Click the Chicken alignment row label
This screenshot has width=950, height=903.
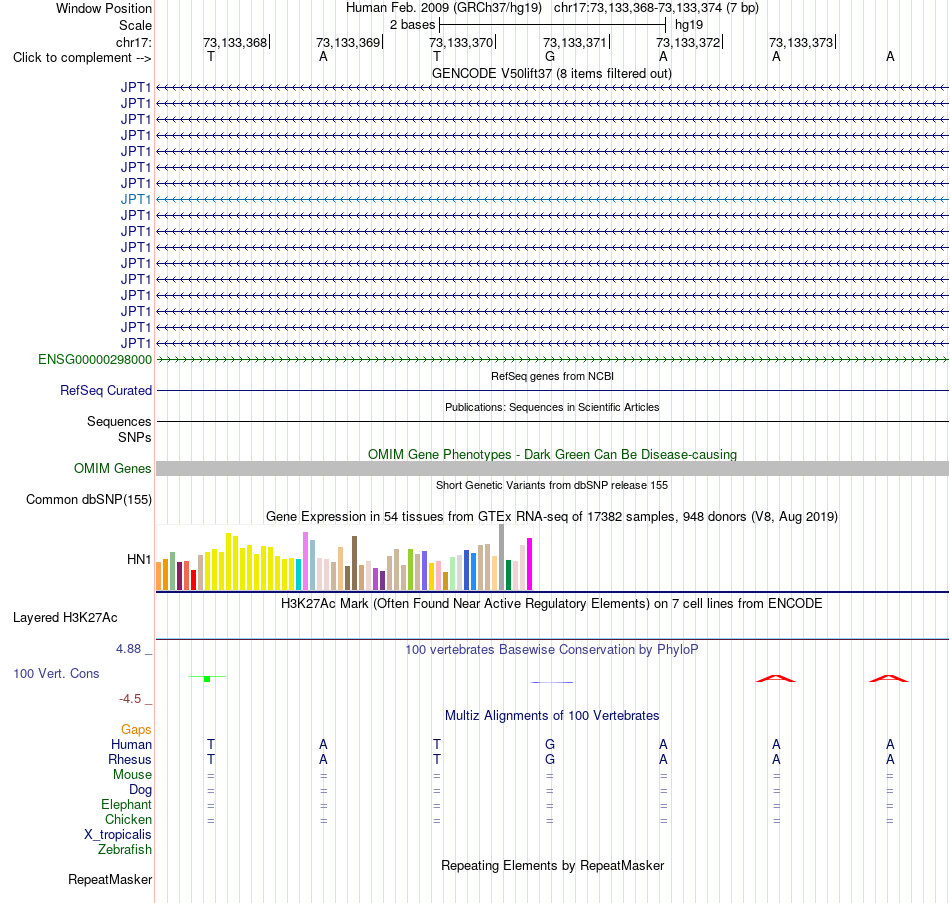[x=128, y=819]
